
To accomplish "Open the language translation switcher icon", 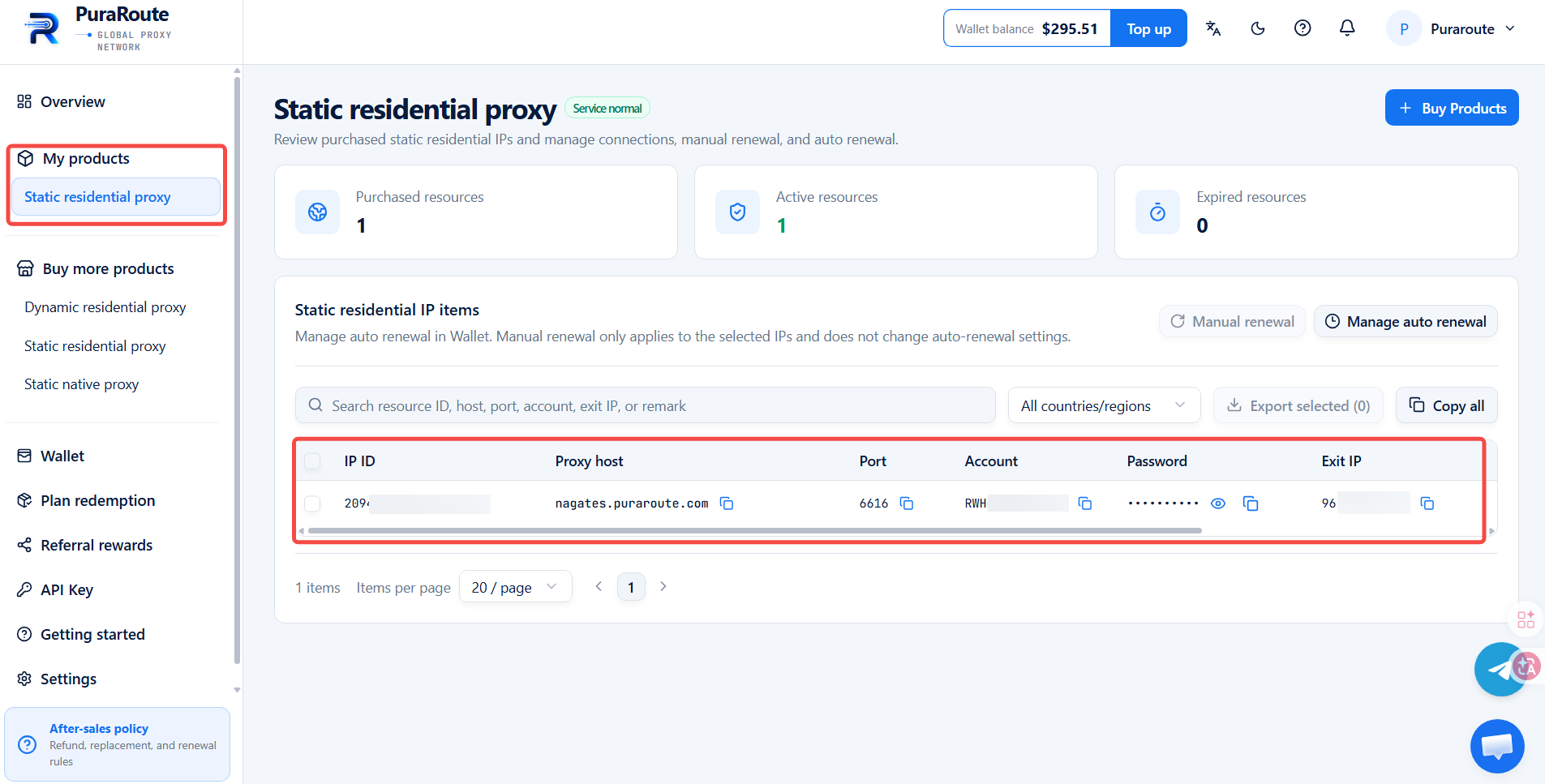I will pos(1213,28).
